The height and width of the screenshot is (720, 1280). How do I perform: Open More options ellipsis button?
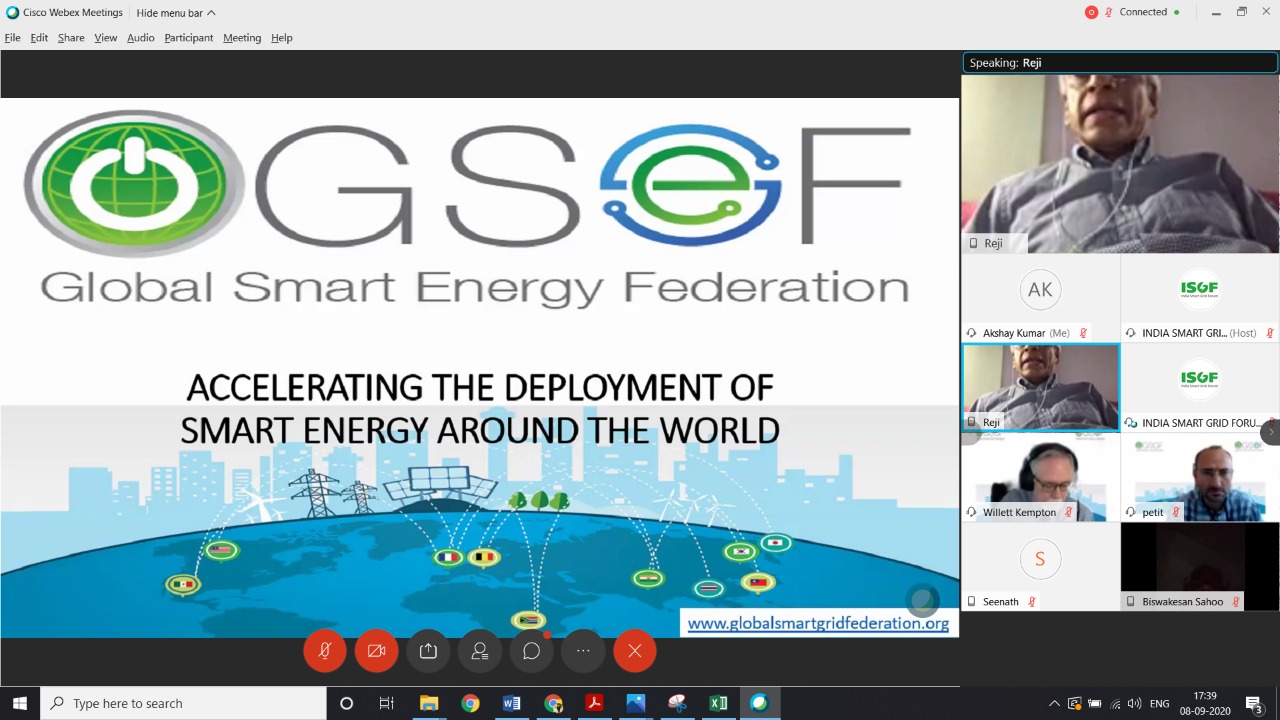[x=583, y=651]
